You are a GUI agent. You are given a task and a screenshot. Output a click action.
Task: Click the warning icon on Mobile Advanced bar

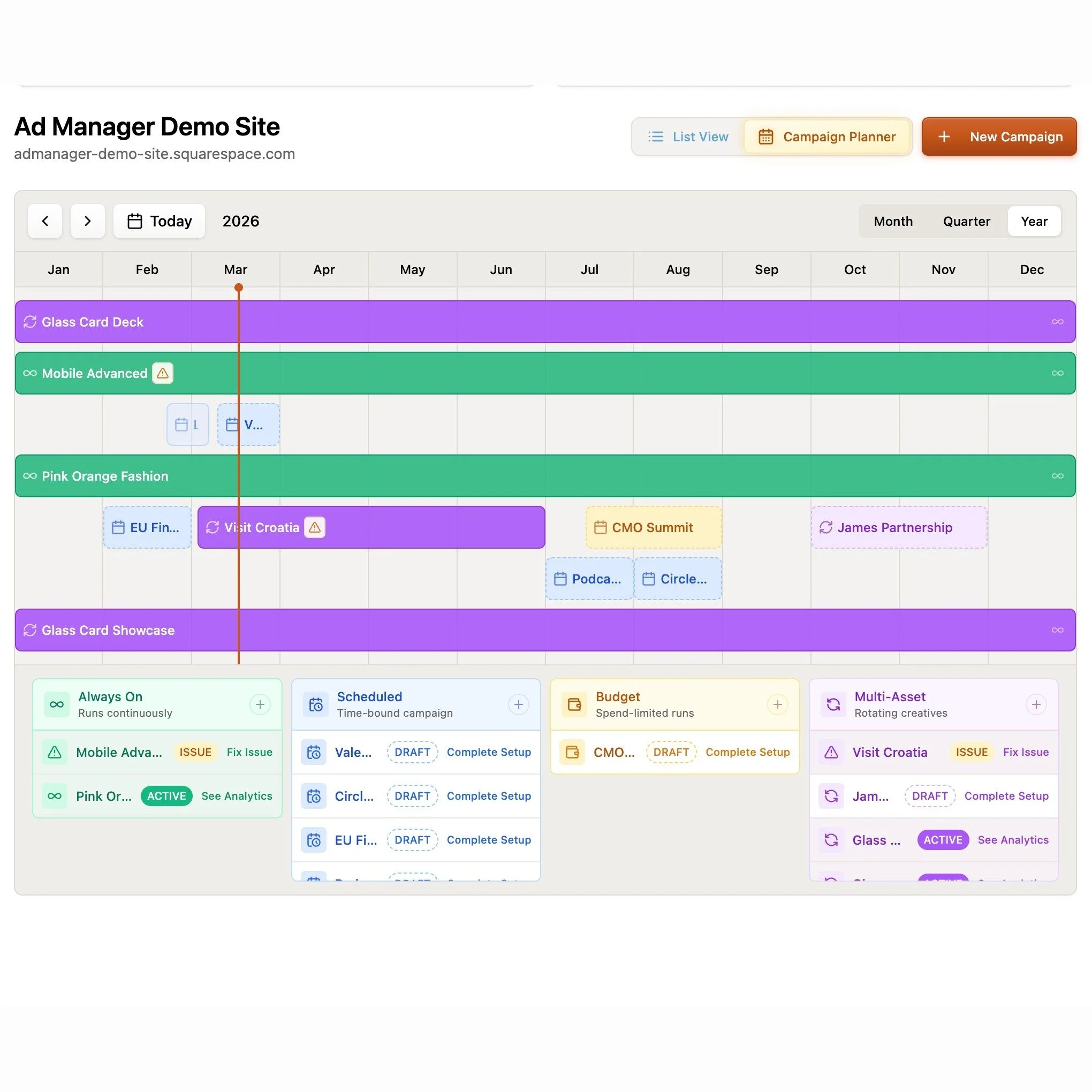click(x=162, y=373)
